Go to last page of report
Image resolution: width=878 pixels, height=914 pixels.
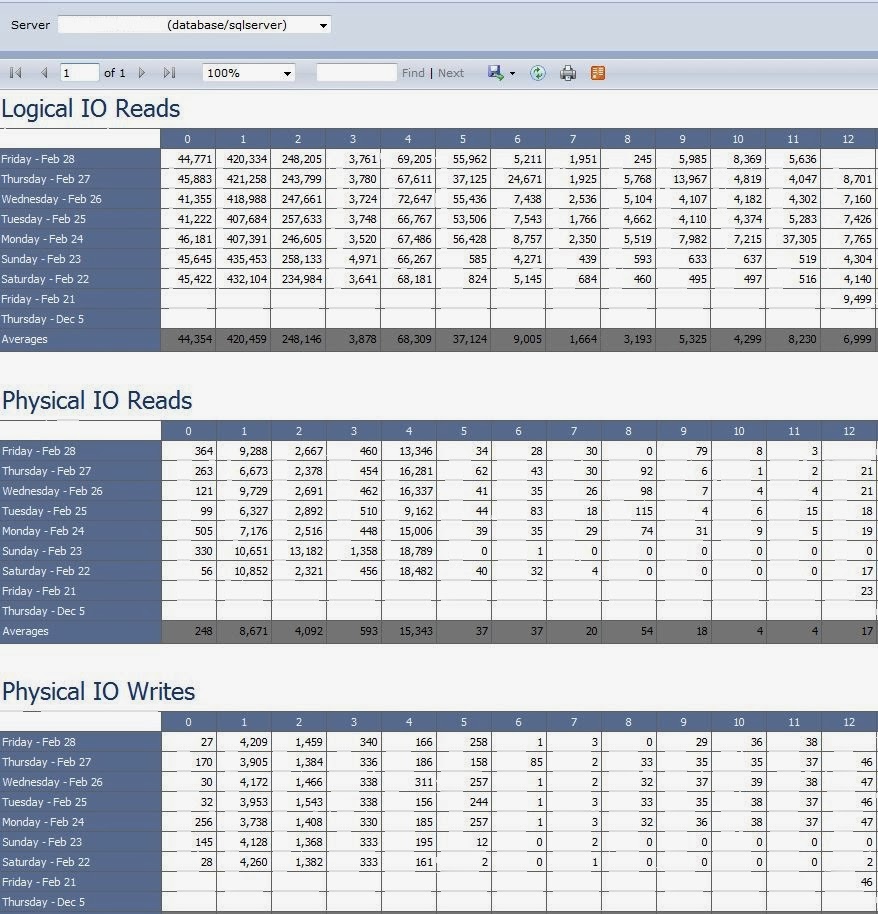[x=169, y=73]
